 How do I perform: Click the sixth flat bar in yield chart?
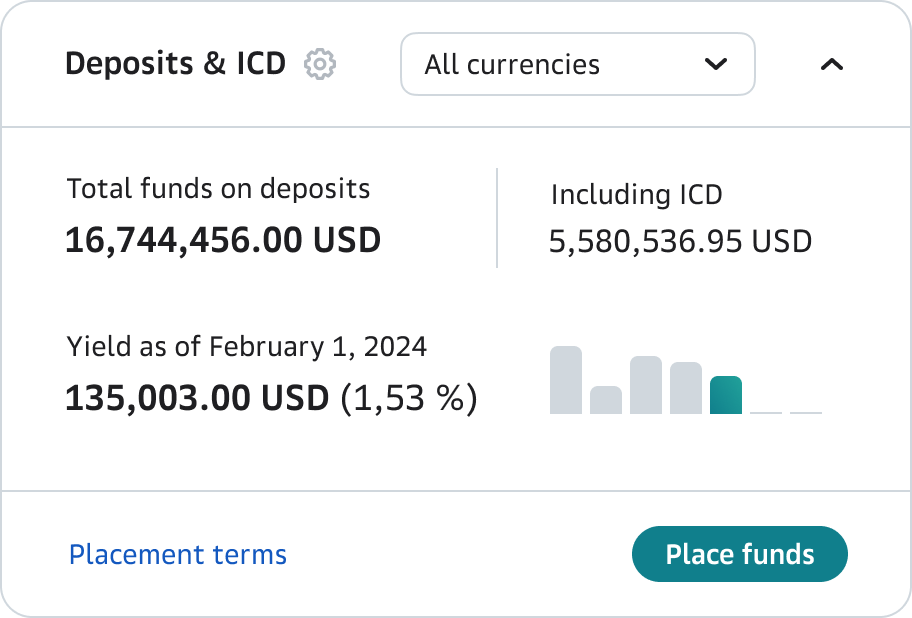pos(766,411)
